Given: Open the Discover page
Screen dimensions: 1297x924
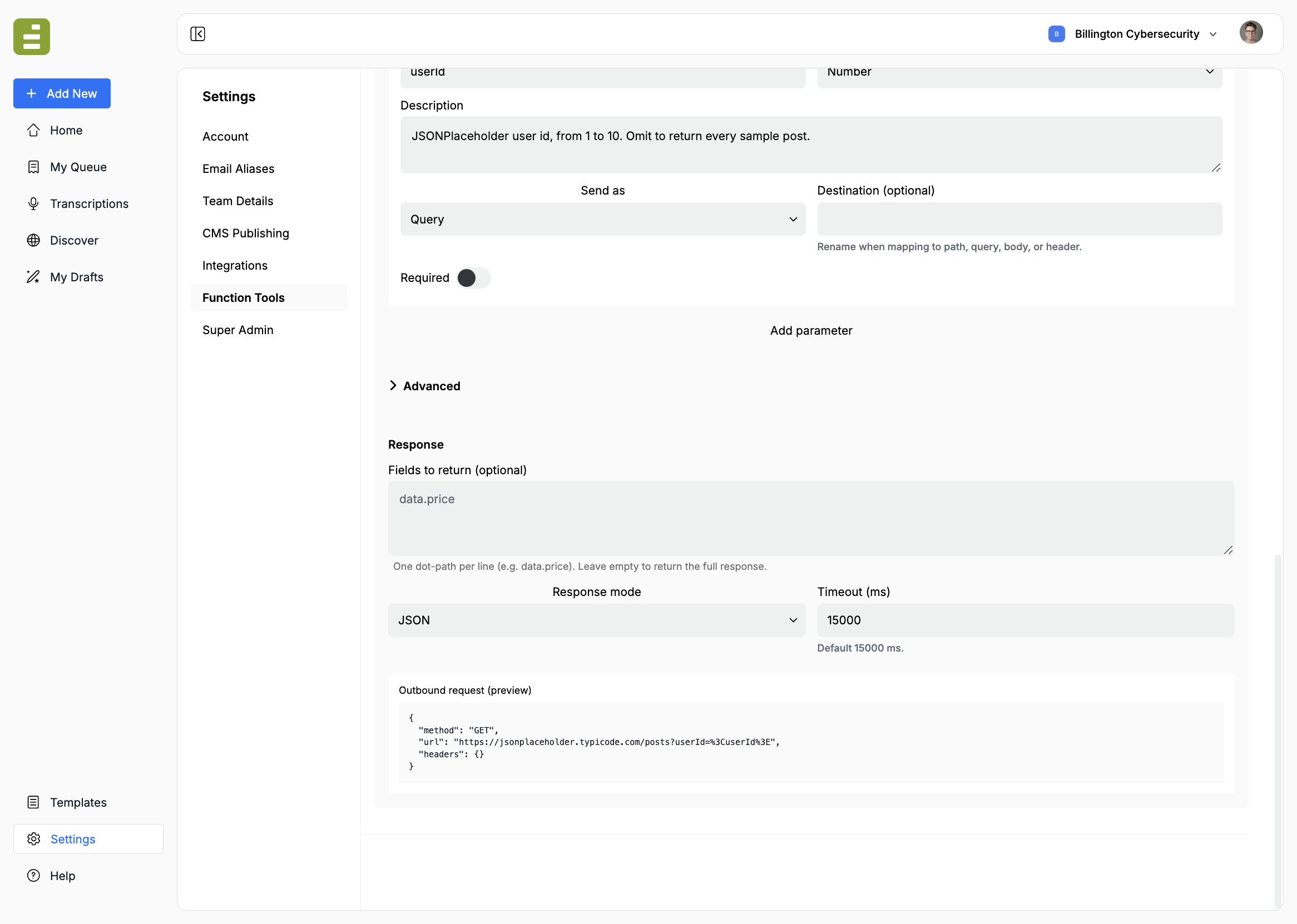Looking at the screenshot, I should [x=88, y=240].
